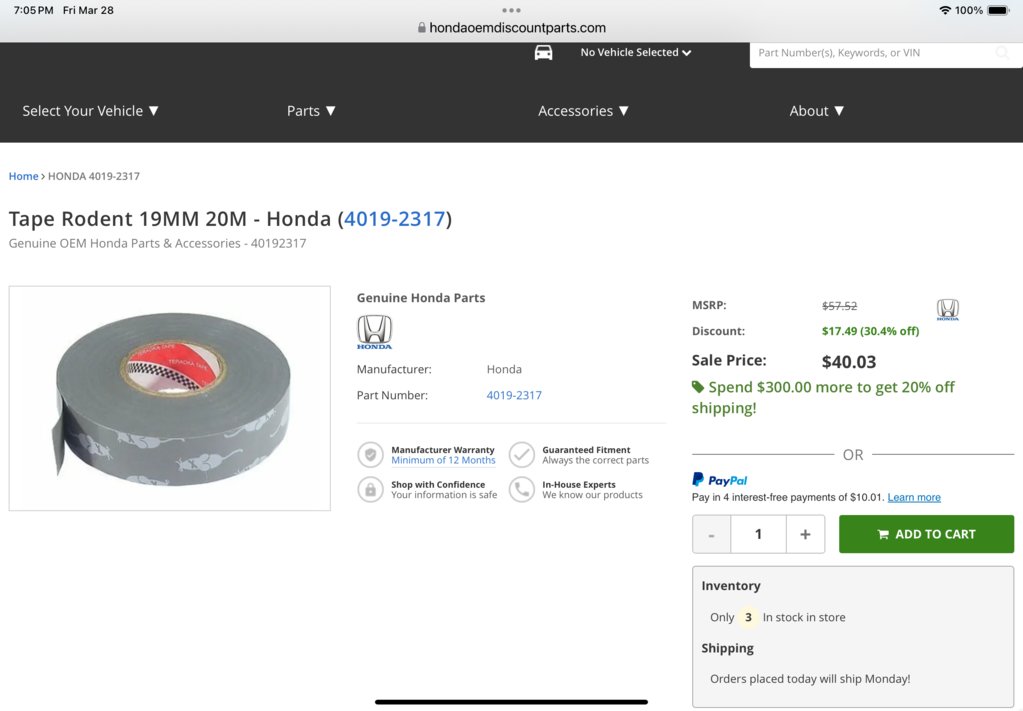Click the quantity input field
Viewport: 1023px width, 711px height.
click(758, 534)
